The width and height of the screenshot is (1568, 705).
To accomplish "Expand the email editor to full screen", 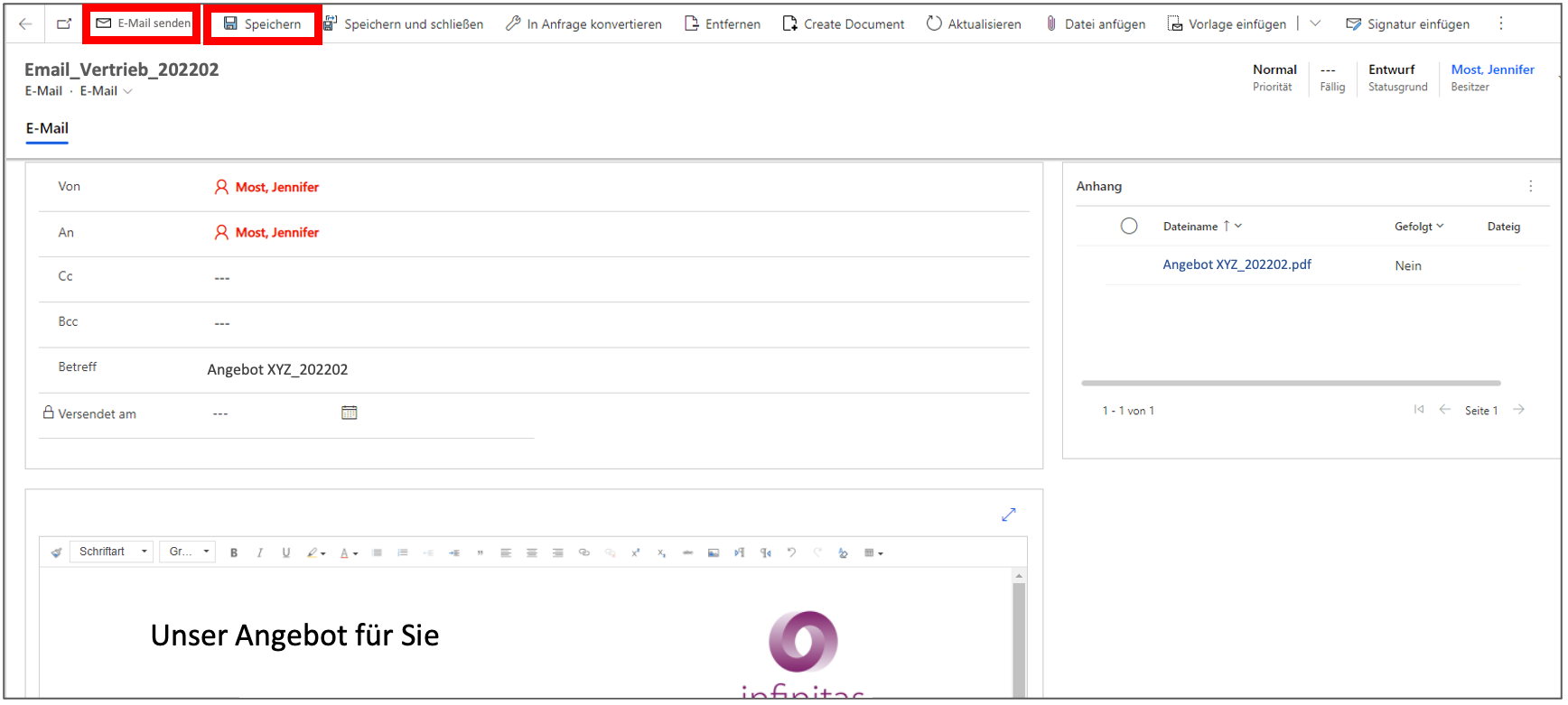I will point(1009,515).
